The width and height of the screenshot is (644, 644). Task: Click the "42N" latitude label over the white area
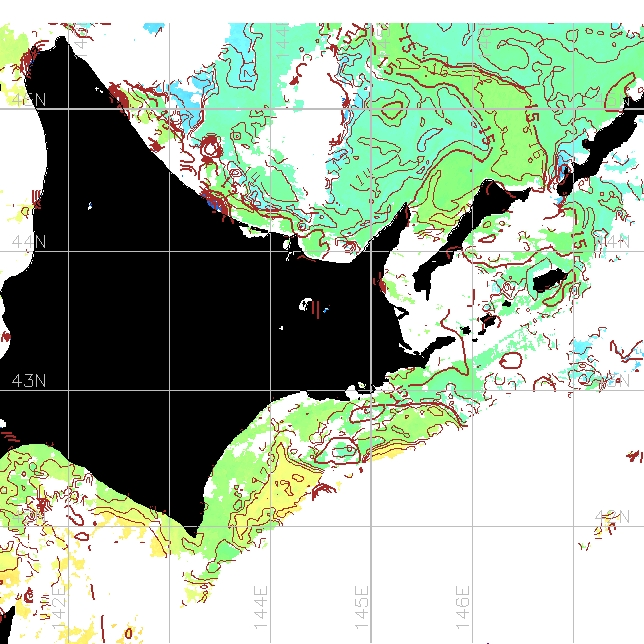pos(612,517)
